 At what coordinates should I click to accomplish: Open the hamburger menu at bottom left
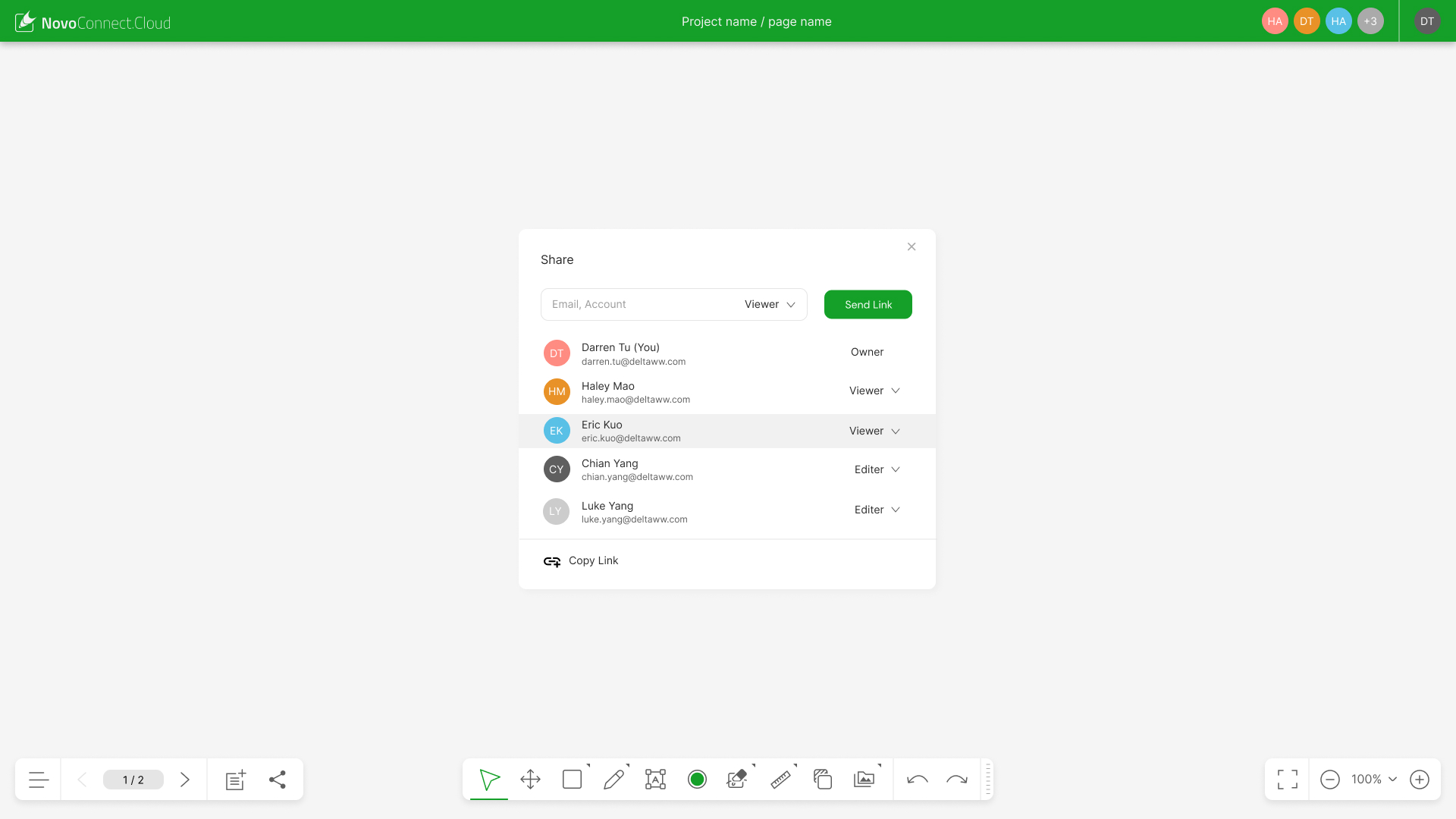point(39,779)
